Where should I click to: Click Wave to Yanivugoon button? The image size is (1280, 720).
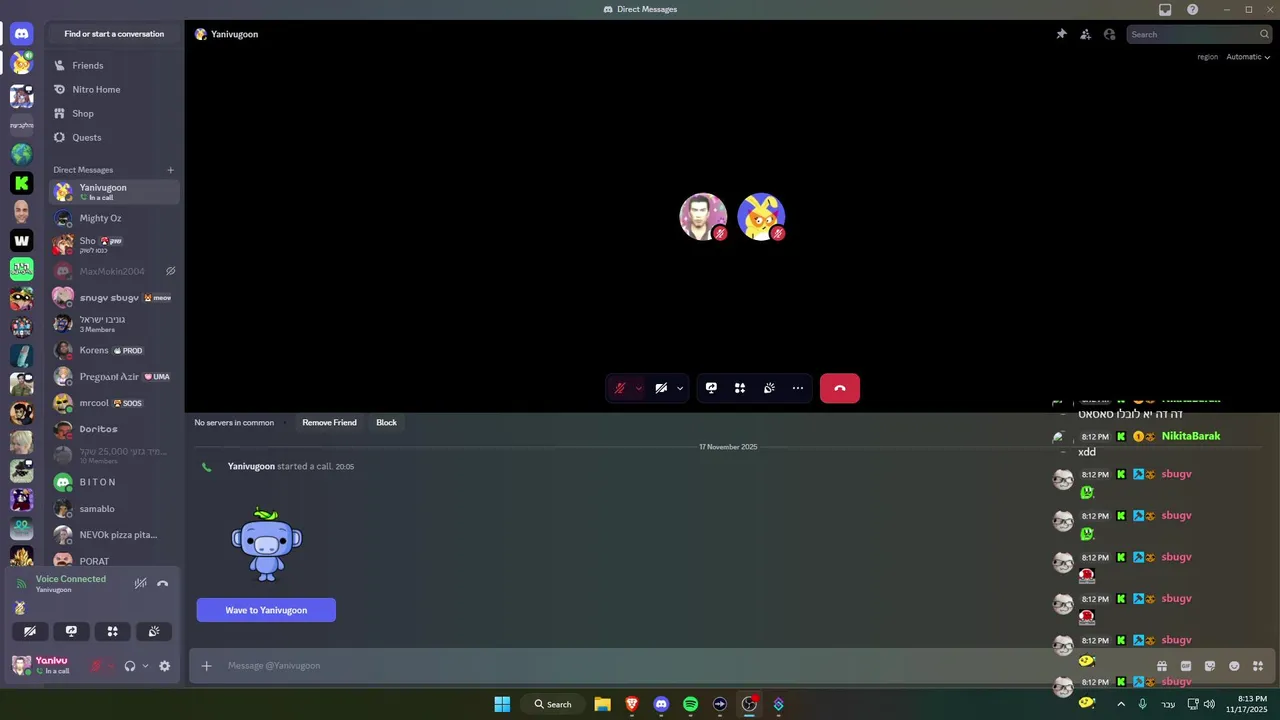point(266,610)
